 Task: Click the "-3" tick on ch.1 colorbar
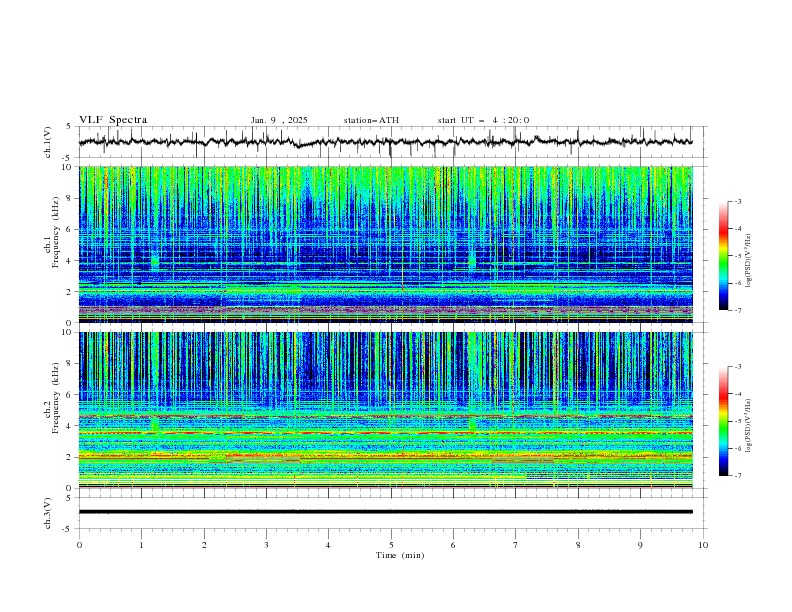pyautogui.click(x=737, y=201)
